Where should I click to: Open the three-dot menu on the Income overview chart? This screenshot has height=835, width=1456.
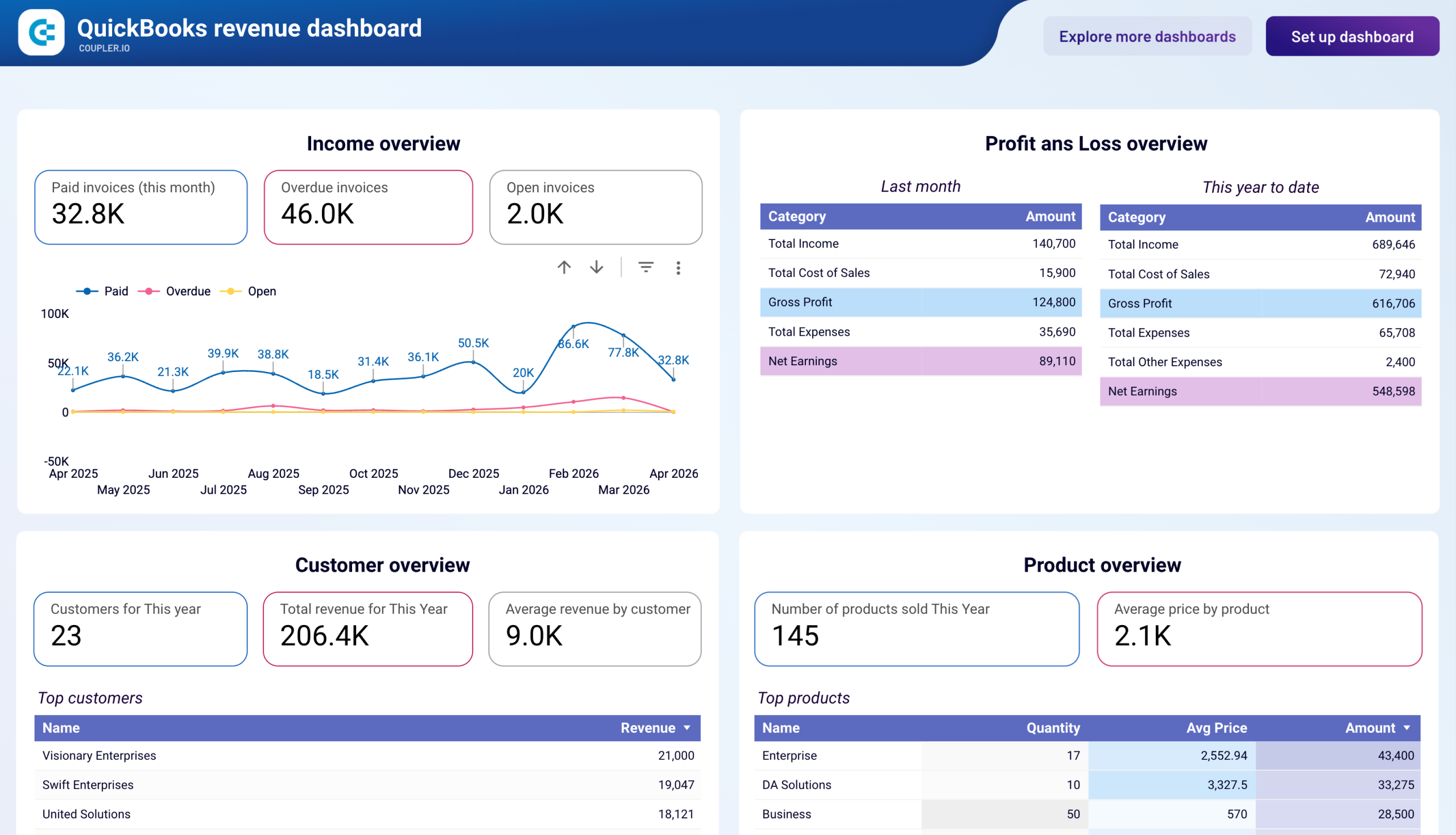pyautogui.click(x=679, y=268)
